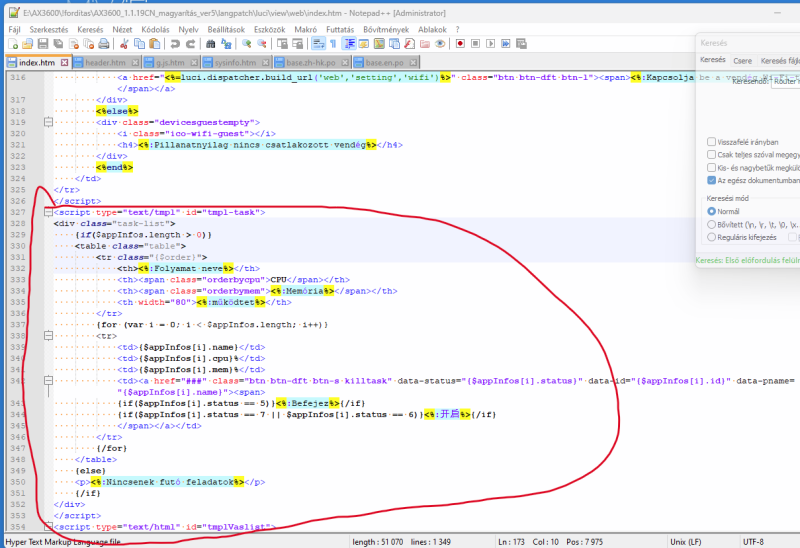Open the Fájl menu
Viewport: 800px width, 548px height.
(x=14, y=30)
